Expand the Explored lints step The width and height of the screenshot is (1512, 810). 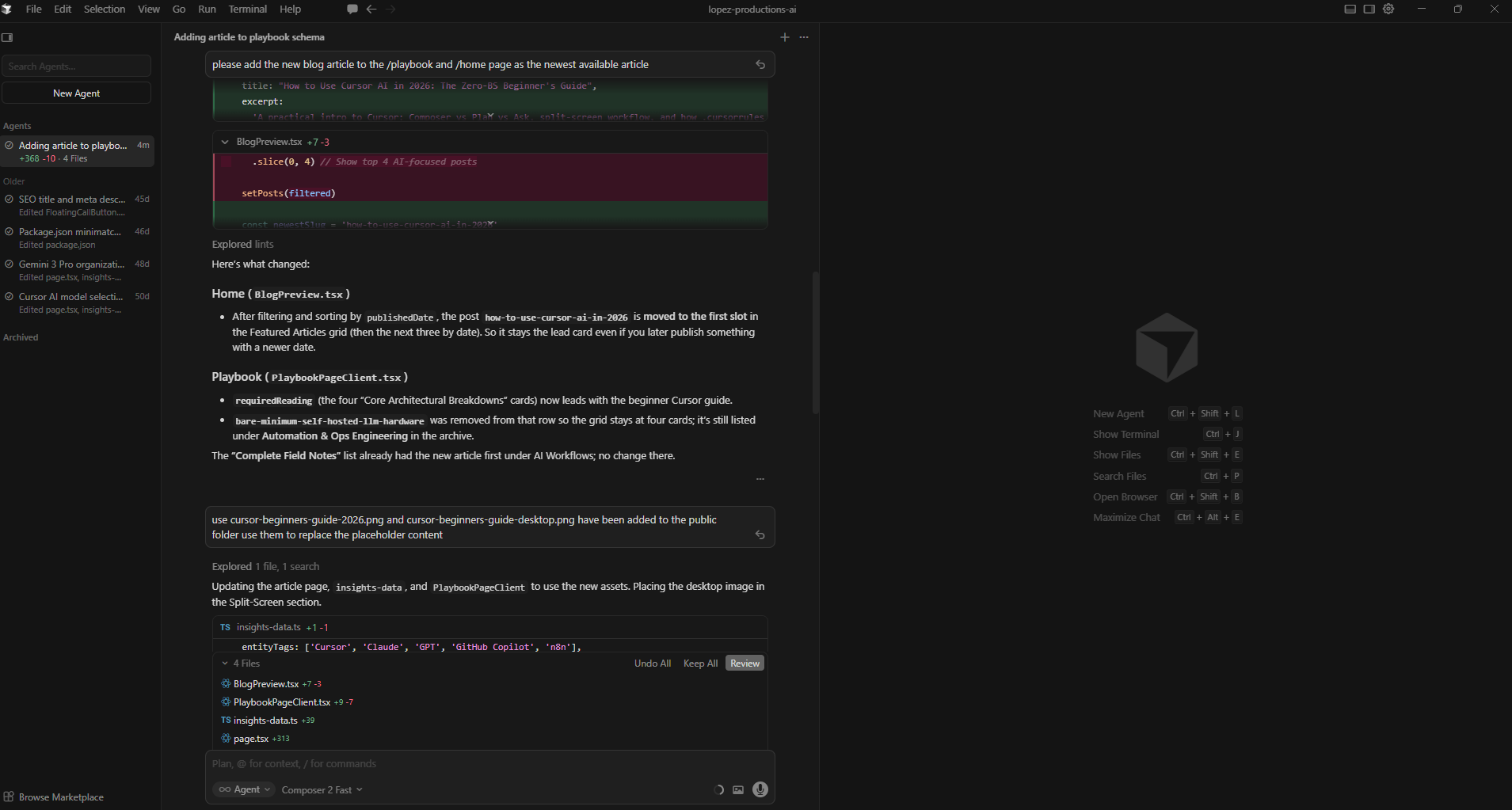(242, 244)
